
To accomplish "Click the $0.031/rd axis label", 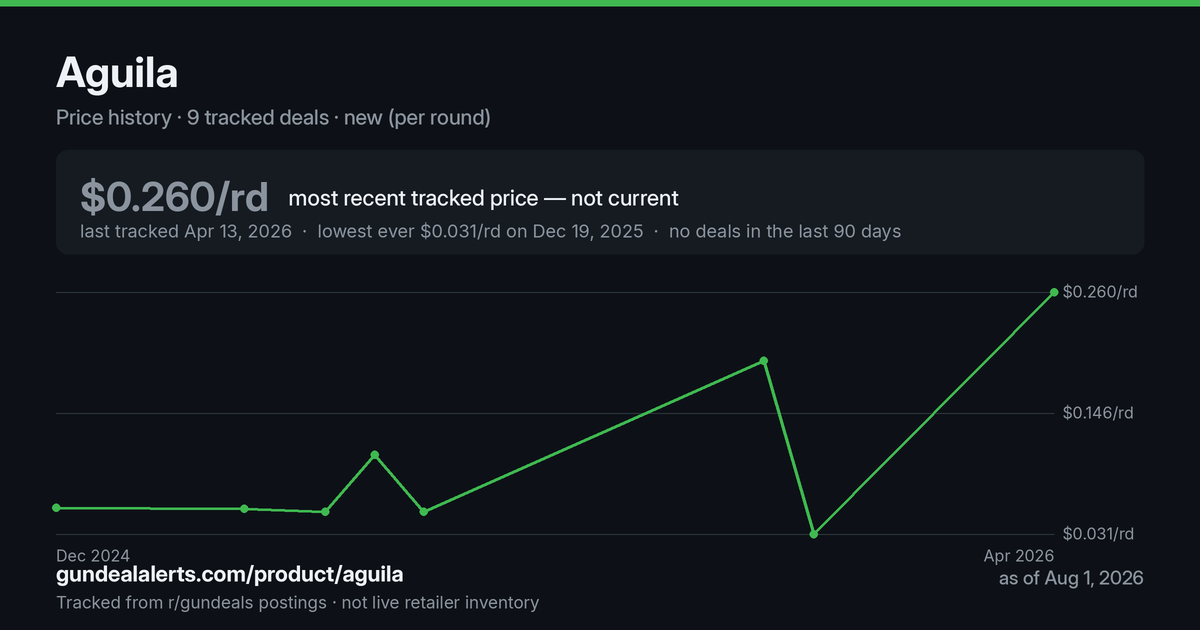I will click(1098, 534).
